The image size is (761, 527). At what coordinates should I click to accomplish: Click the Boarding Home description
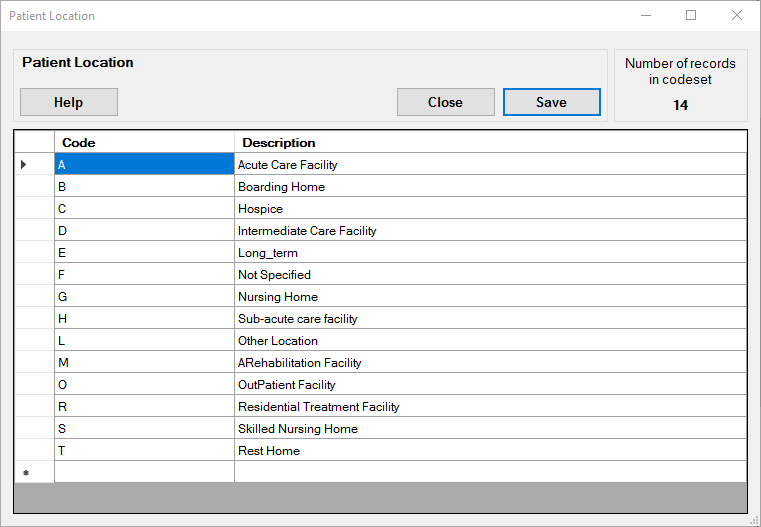click(x=490, y=186)
